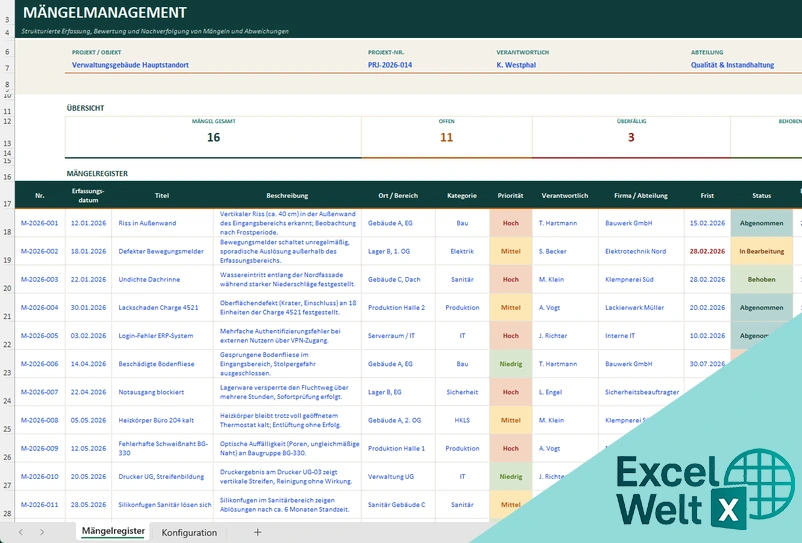Click the title Beschädigte Bodenfliese

157,364
